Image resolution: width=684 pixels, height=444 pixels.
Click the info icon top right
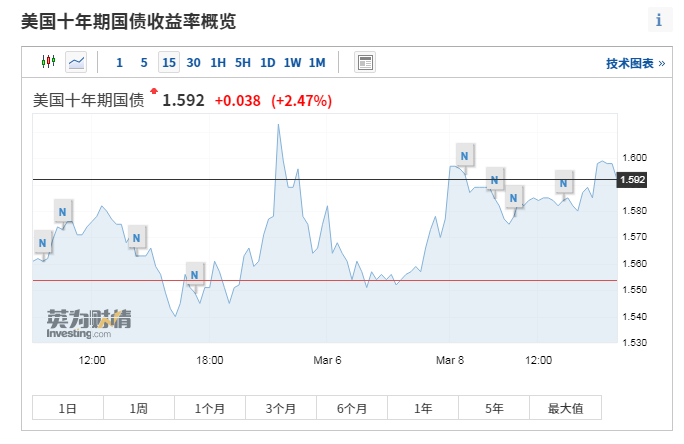pos(658,20)
